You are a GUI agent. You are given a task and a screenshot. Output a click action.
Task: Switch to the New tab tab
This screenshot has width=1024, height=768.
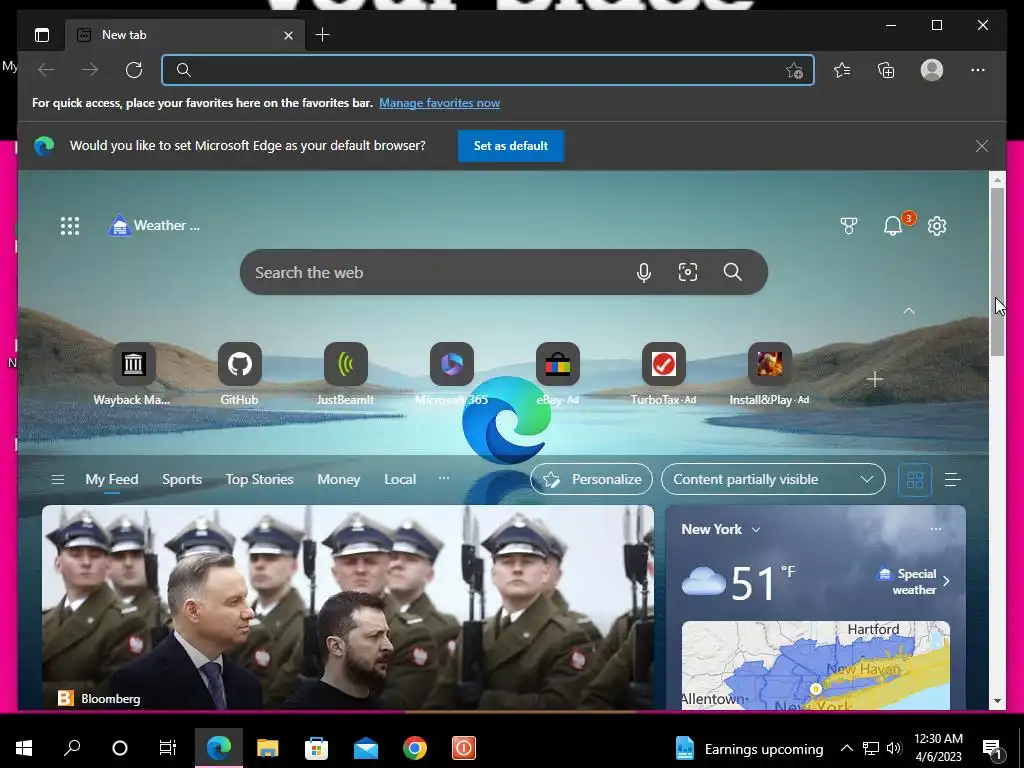pos(185,35)
